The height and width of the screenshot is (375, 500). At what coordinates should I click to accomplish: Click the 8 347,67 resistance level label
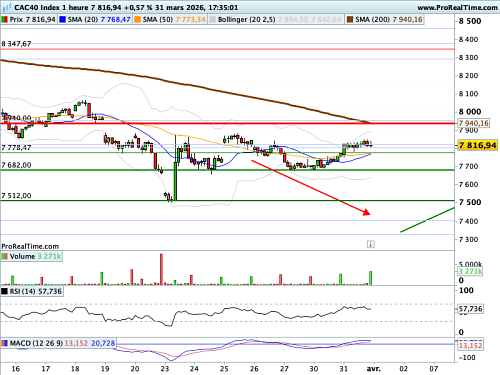pos(16,44)
